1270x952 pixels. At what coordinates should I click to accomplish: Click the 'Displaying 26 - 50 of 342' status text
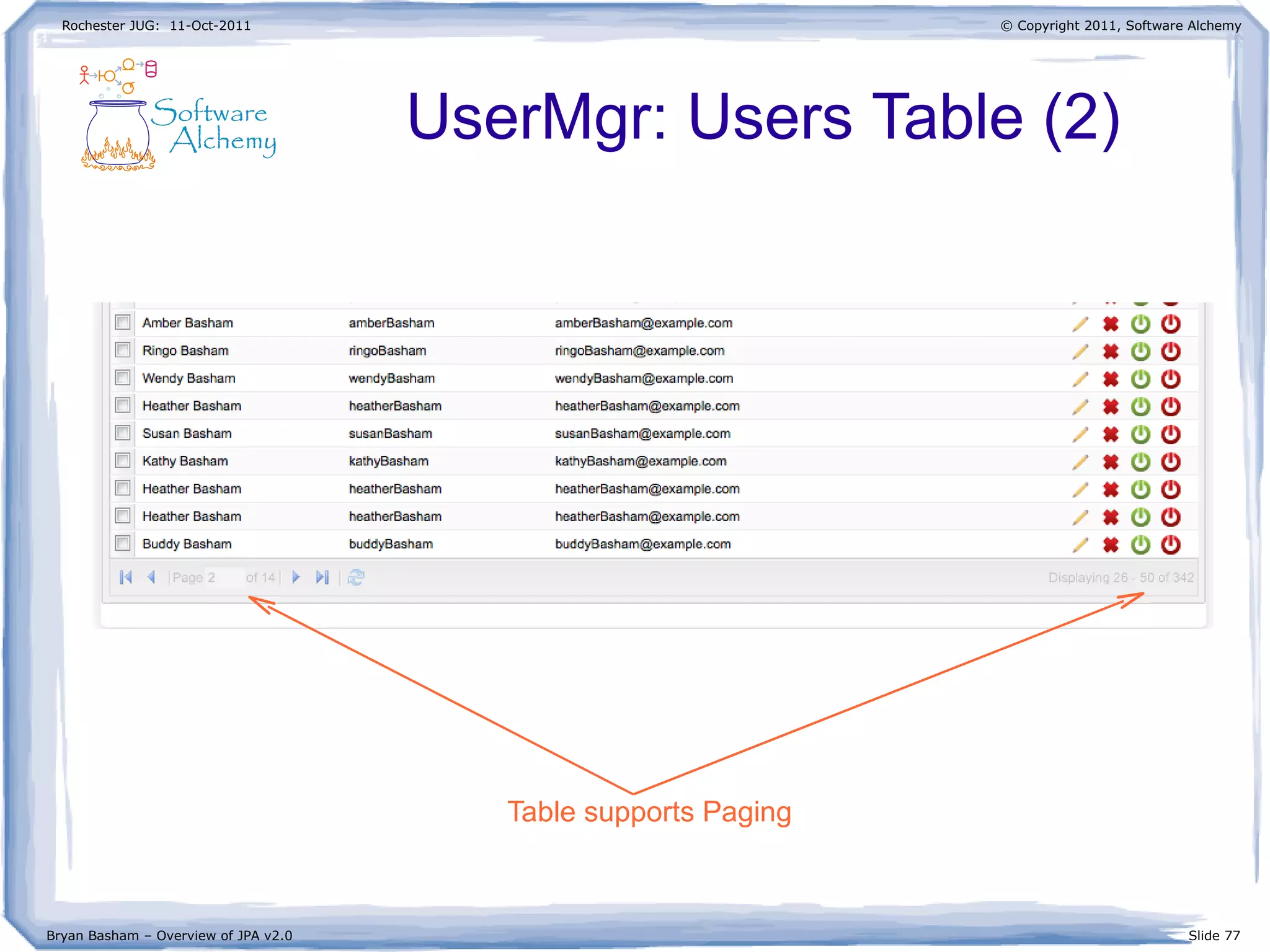pyautogui.click(x=1121, y=577)
